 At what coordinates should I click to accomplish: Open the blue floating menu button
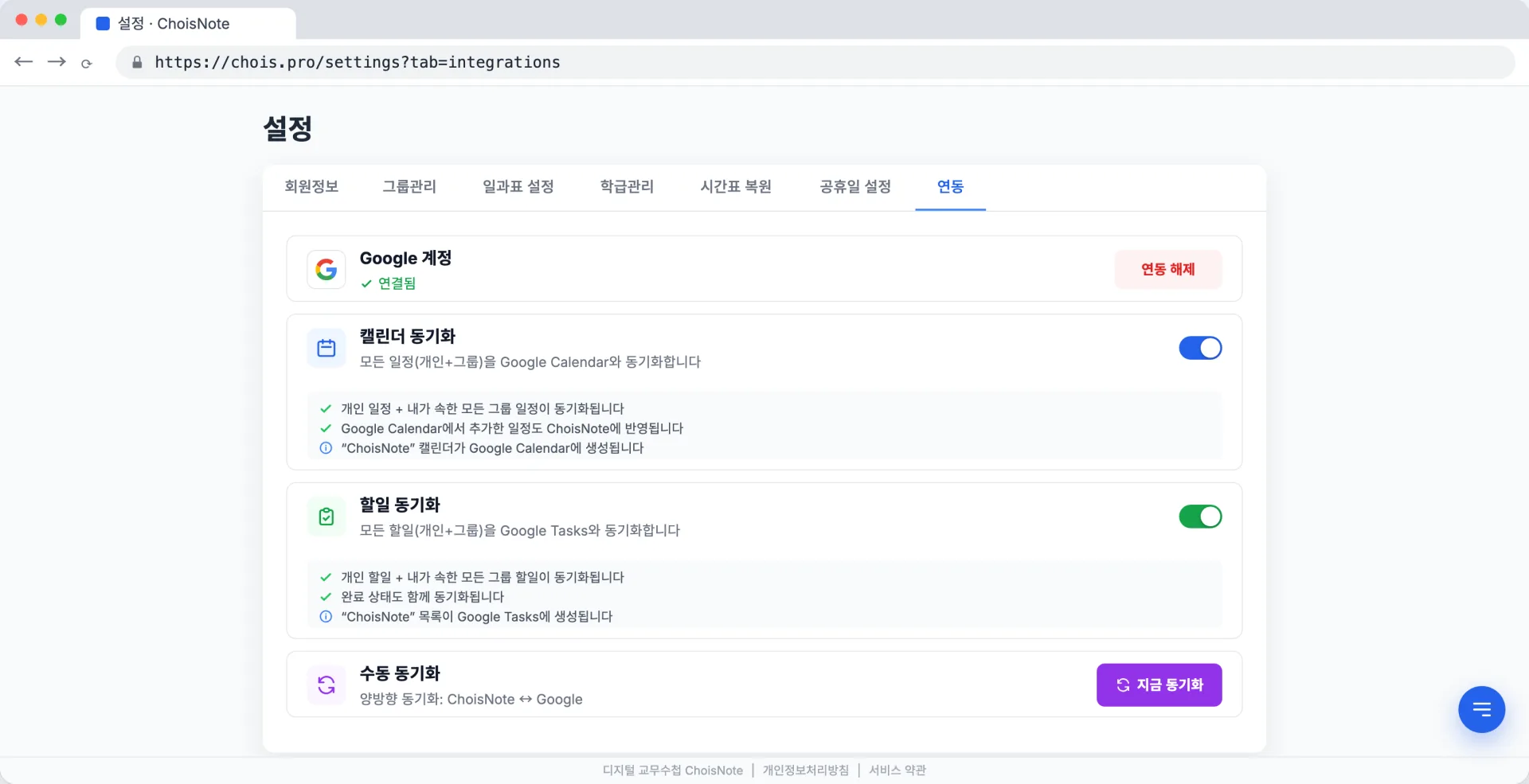1481,709
